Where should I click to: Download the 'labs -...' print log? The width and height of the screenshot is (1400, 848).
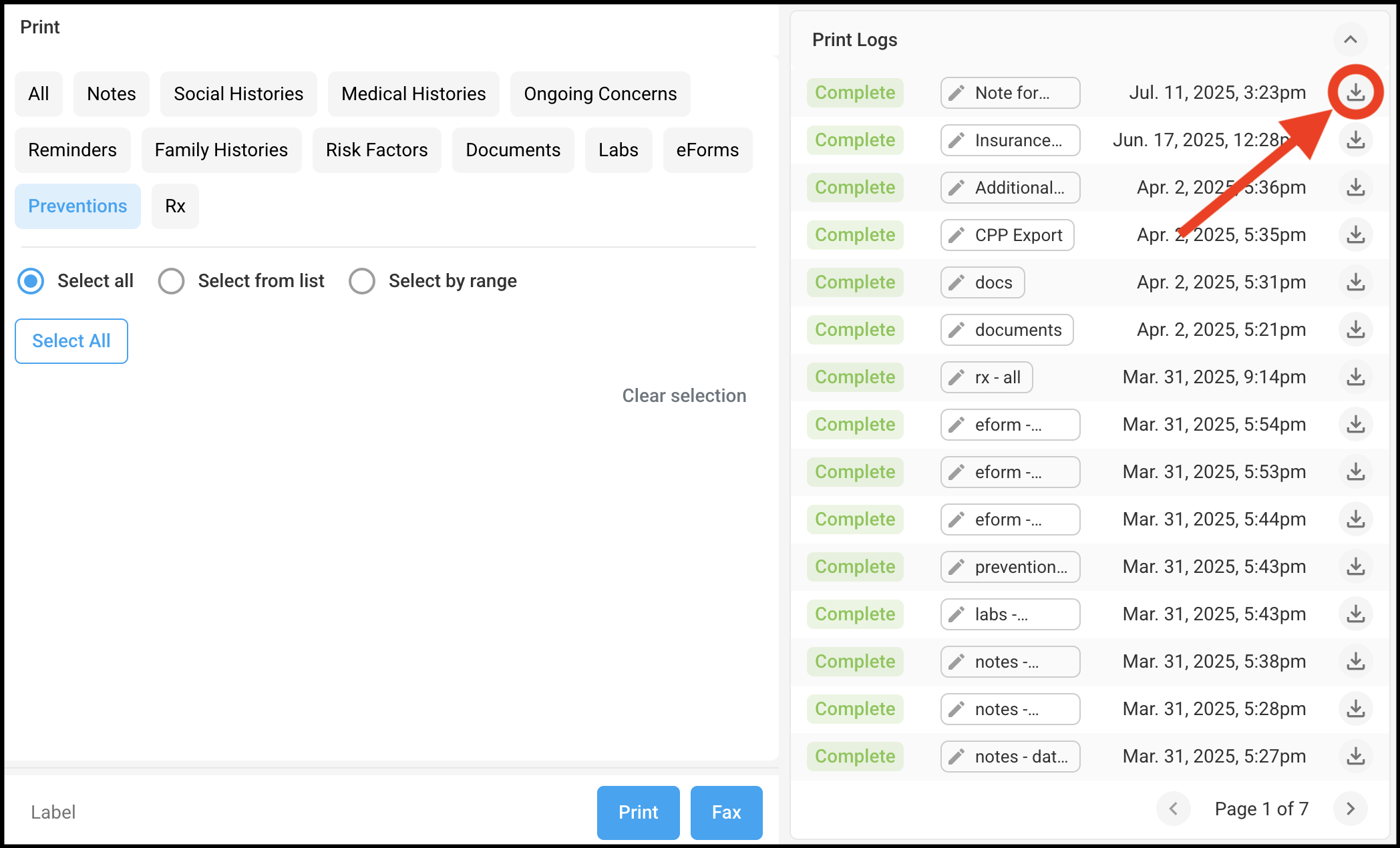pos(1355,614)
